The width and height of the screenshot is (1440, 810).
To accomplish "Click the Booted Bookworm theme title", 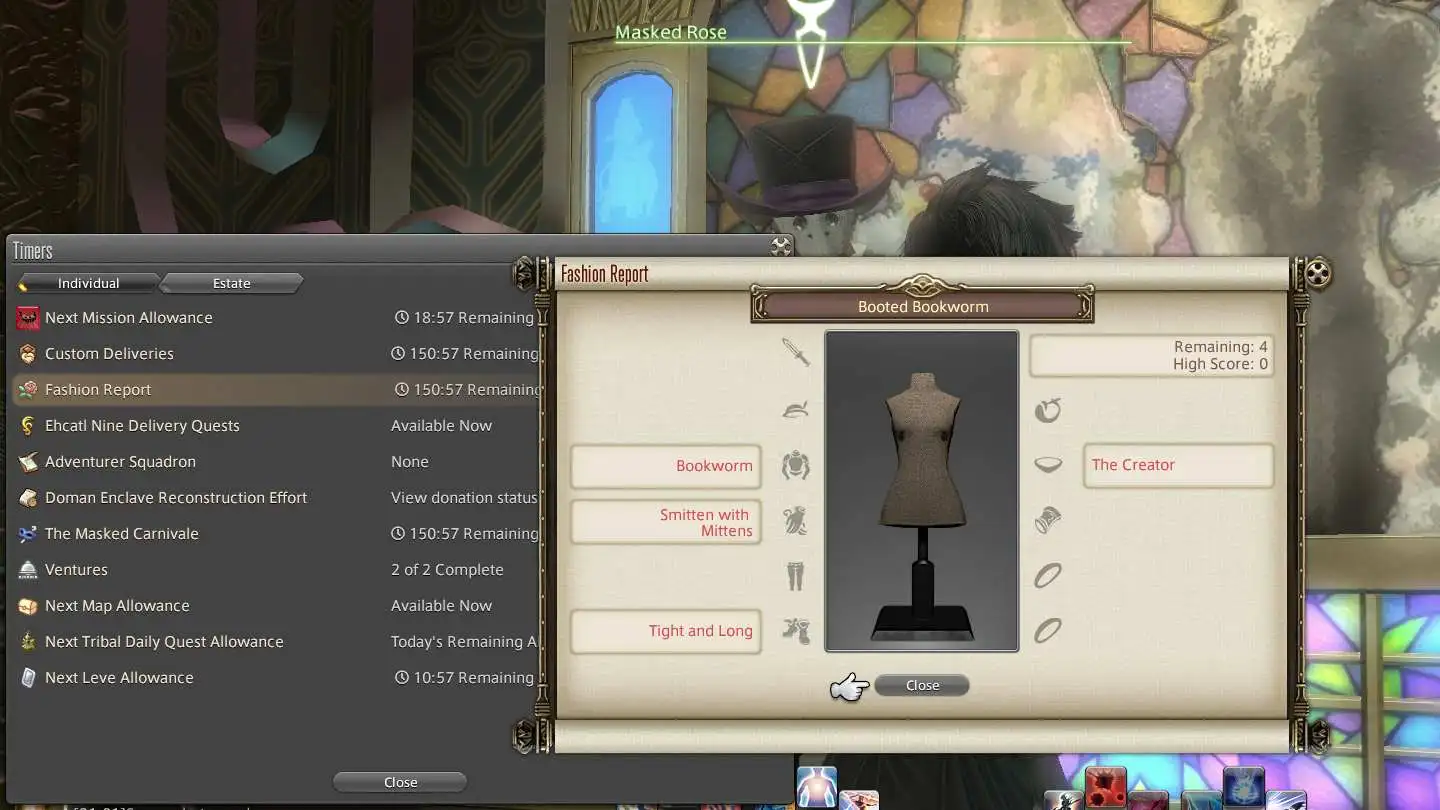I will (923, 307).
